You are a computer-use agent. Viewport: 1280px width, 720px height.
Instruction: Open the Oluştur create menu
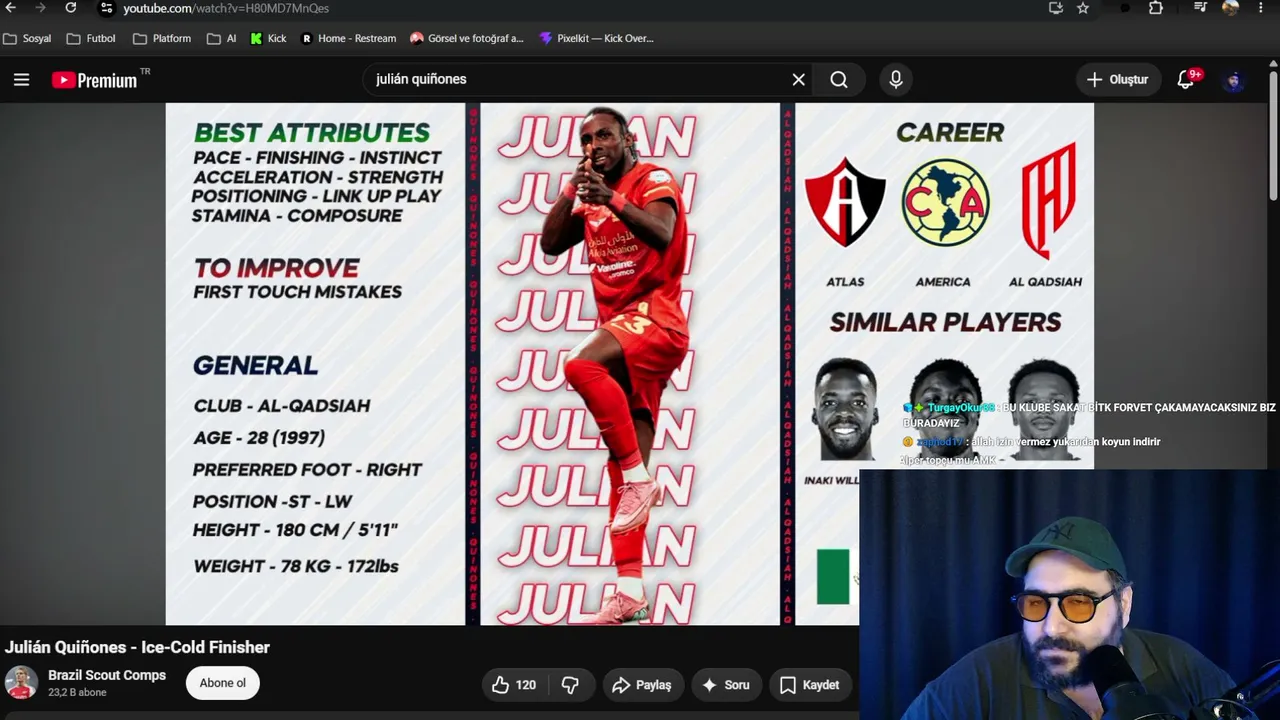pos(1118,79)
